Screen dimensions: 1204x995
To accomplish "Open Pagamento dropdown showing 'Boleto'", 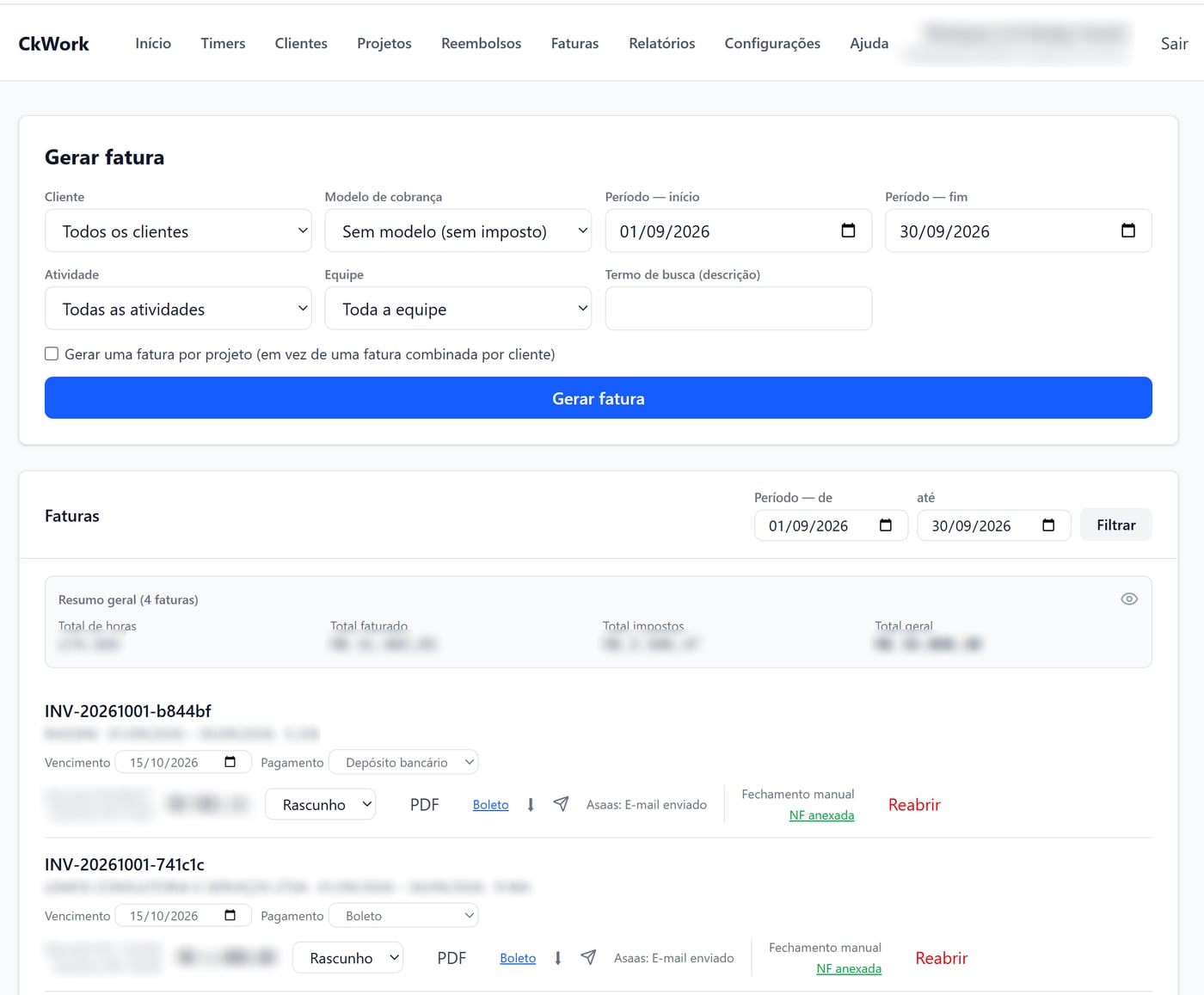I will 403,916.
